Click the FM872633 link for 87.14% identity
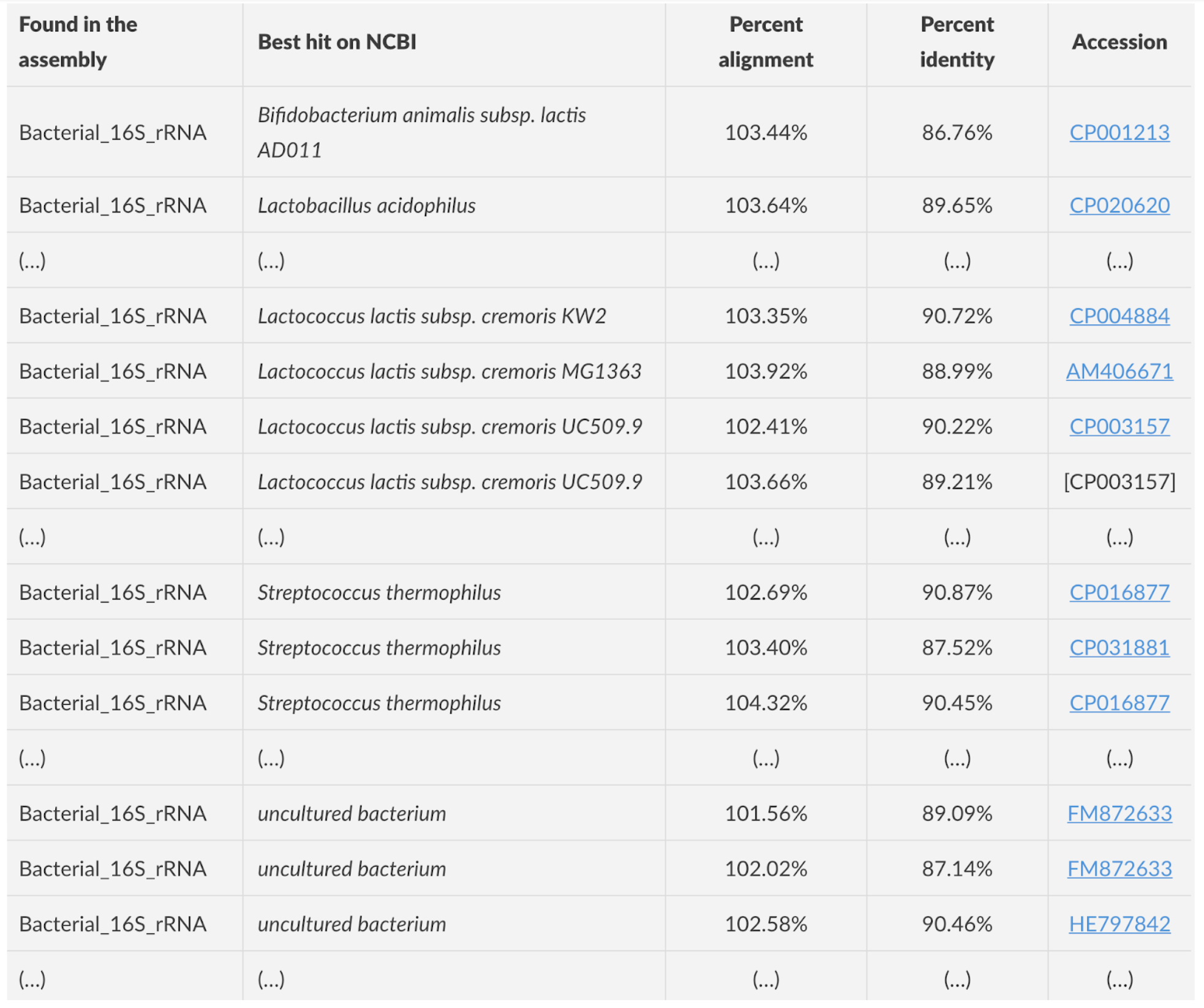This screenshot has width=1204, height=1008. pos(1119,868)
